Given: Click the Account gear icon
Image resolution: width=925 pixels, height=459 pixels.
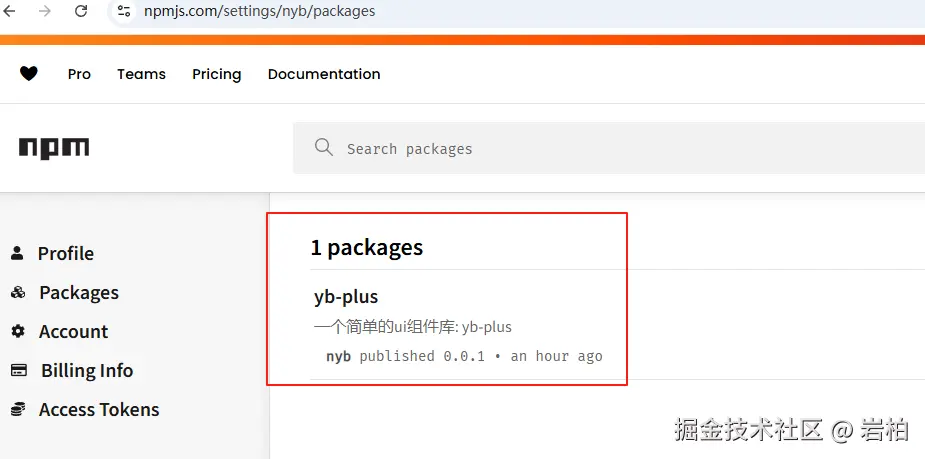Looking at the screenshot, I should [x=18, y=331].
